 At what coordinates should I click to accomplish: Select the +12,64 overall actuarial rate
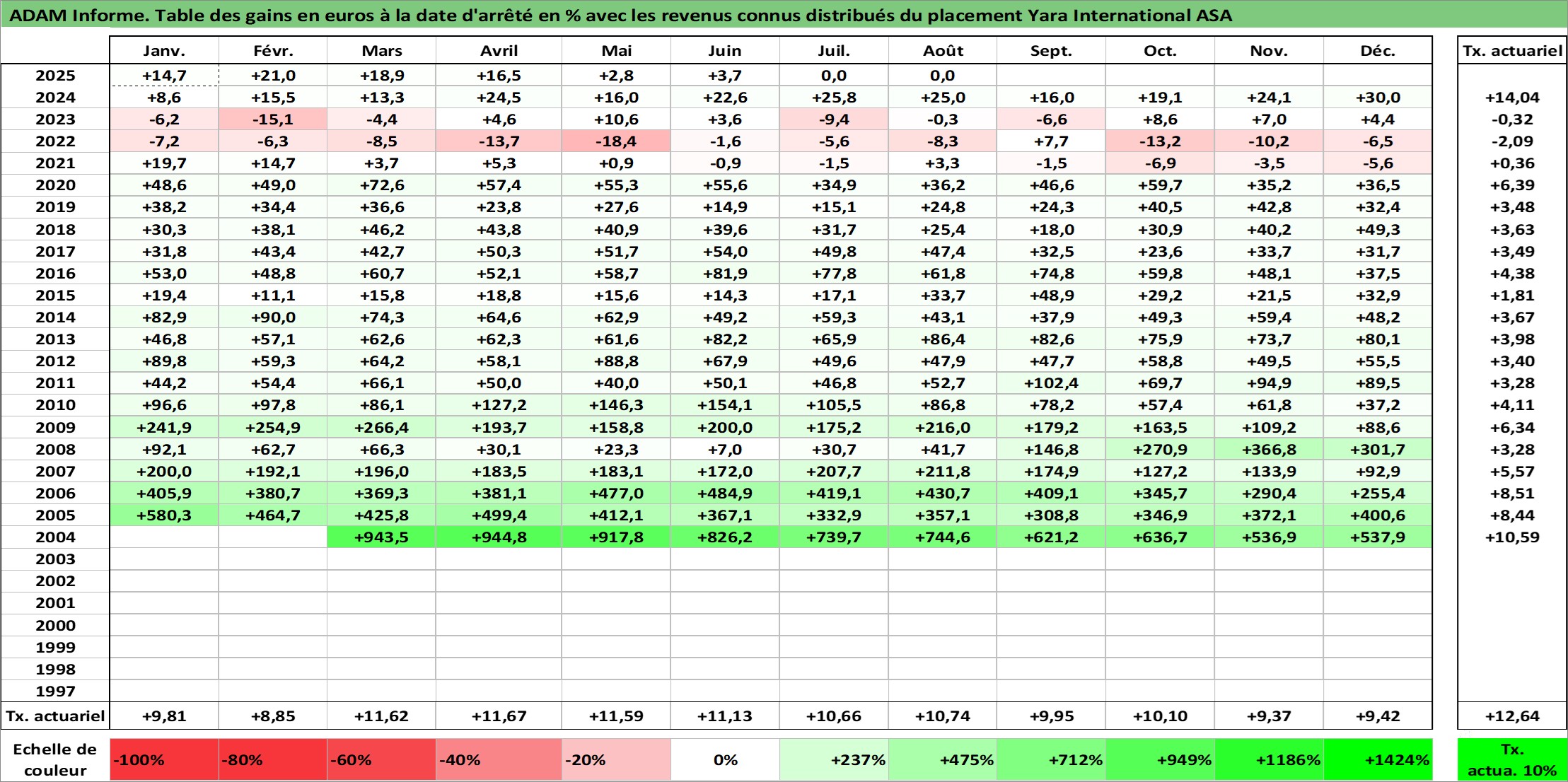1512,716
